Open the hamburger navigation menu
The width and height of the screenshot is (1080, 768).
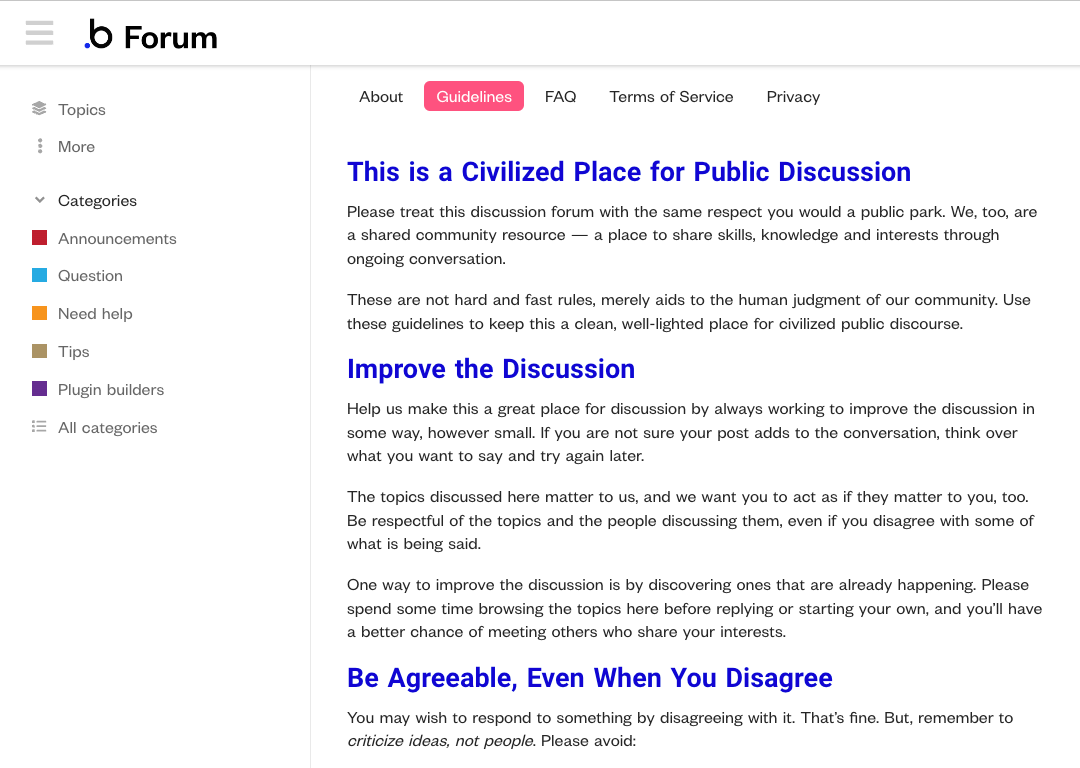(x=39, y=33)
